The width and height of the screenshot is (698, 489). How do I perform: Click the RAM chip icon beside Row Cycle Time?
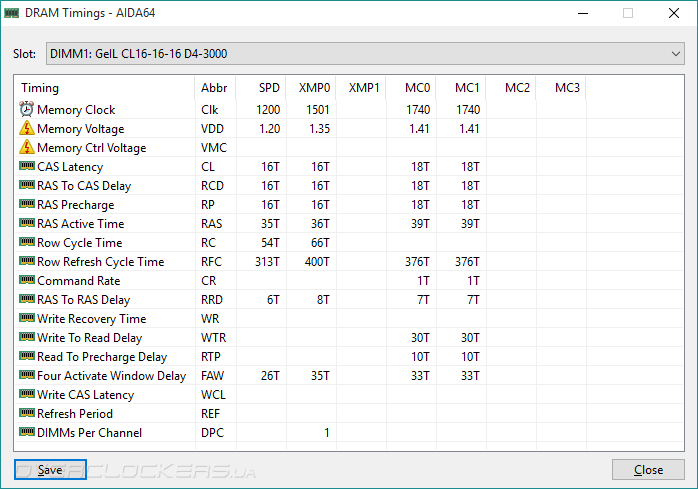pyautogui.click(x=27, y=242)
